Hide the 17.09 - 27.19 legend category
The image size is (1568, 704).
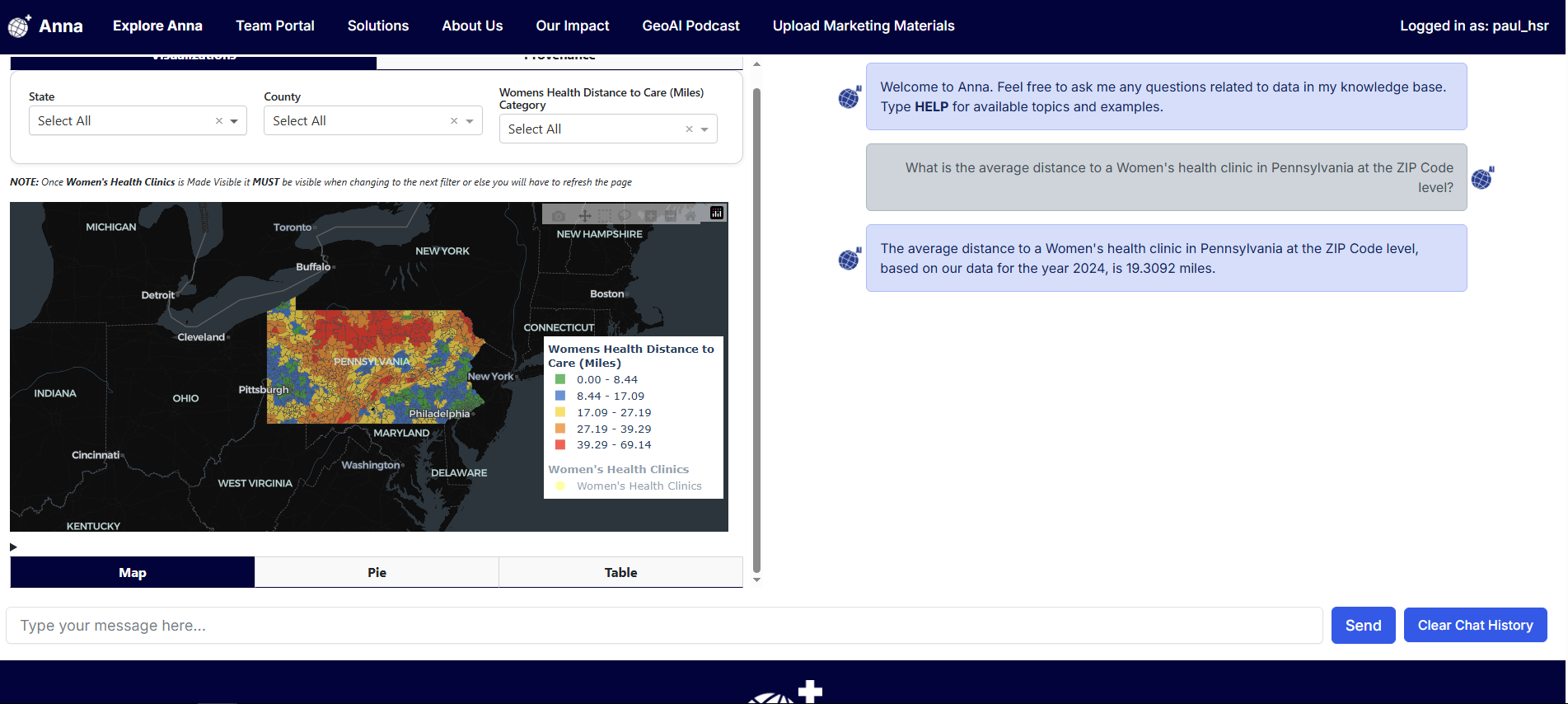pyautogui.click(x=613, y=413)
